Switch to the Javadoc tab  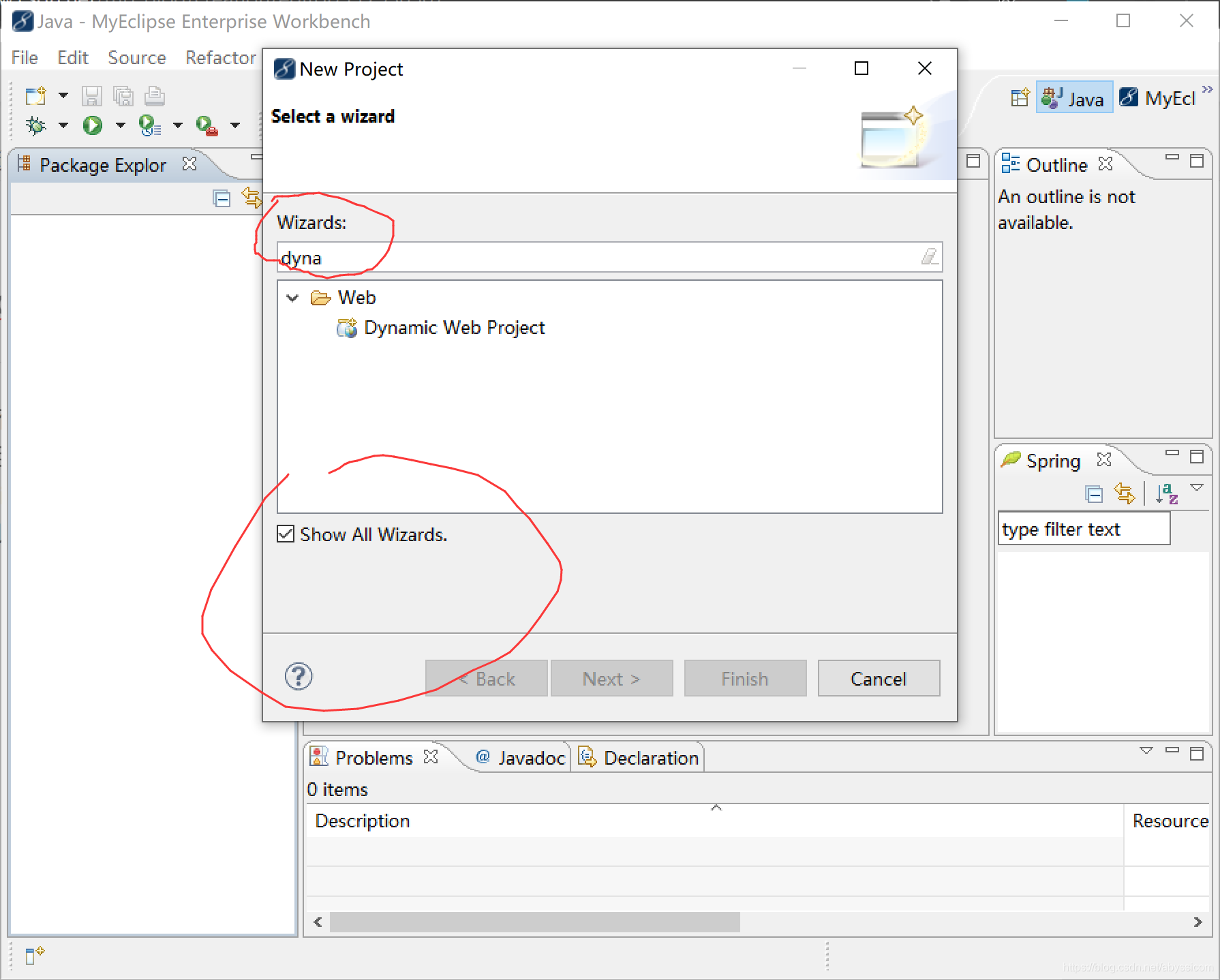(521, 758)
